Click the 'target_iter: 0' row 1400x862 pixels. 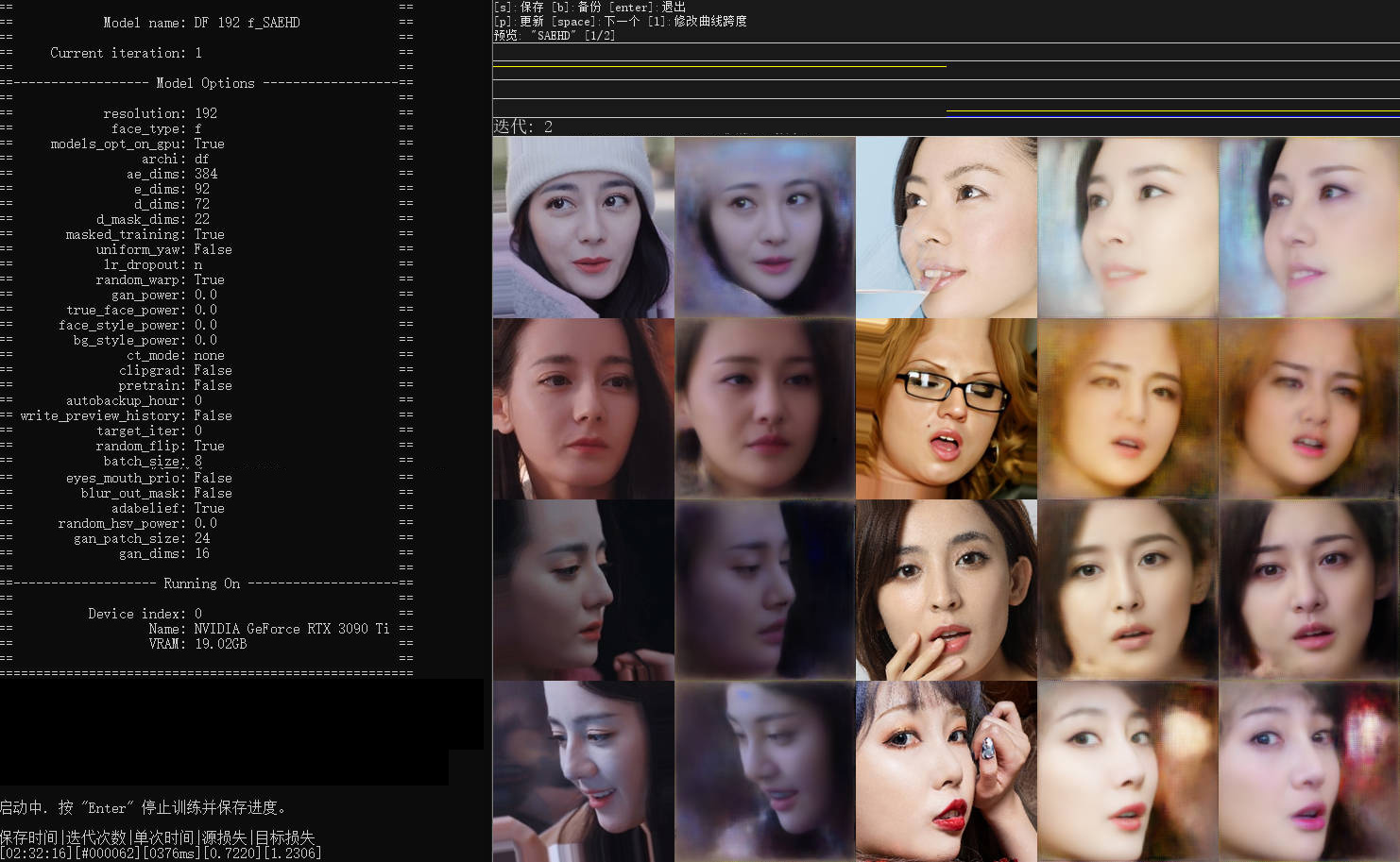(x=148, y=431)
